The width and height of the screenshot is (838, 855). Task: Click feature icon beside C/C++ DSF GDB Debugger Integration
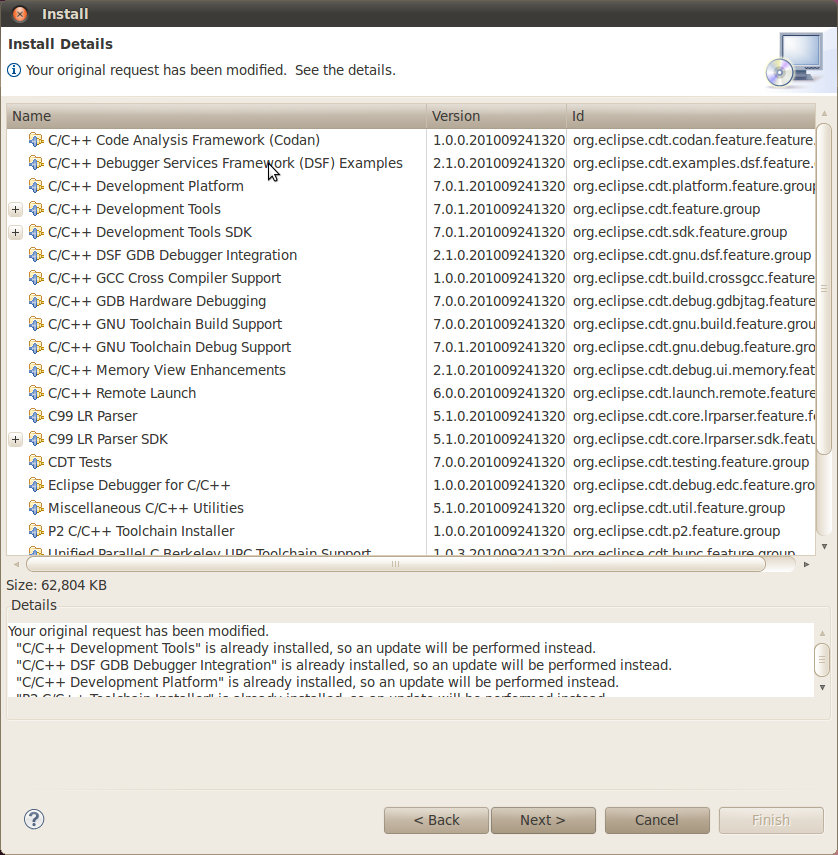pos(36,255)
